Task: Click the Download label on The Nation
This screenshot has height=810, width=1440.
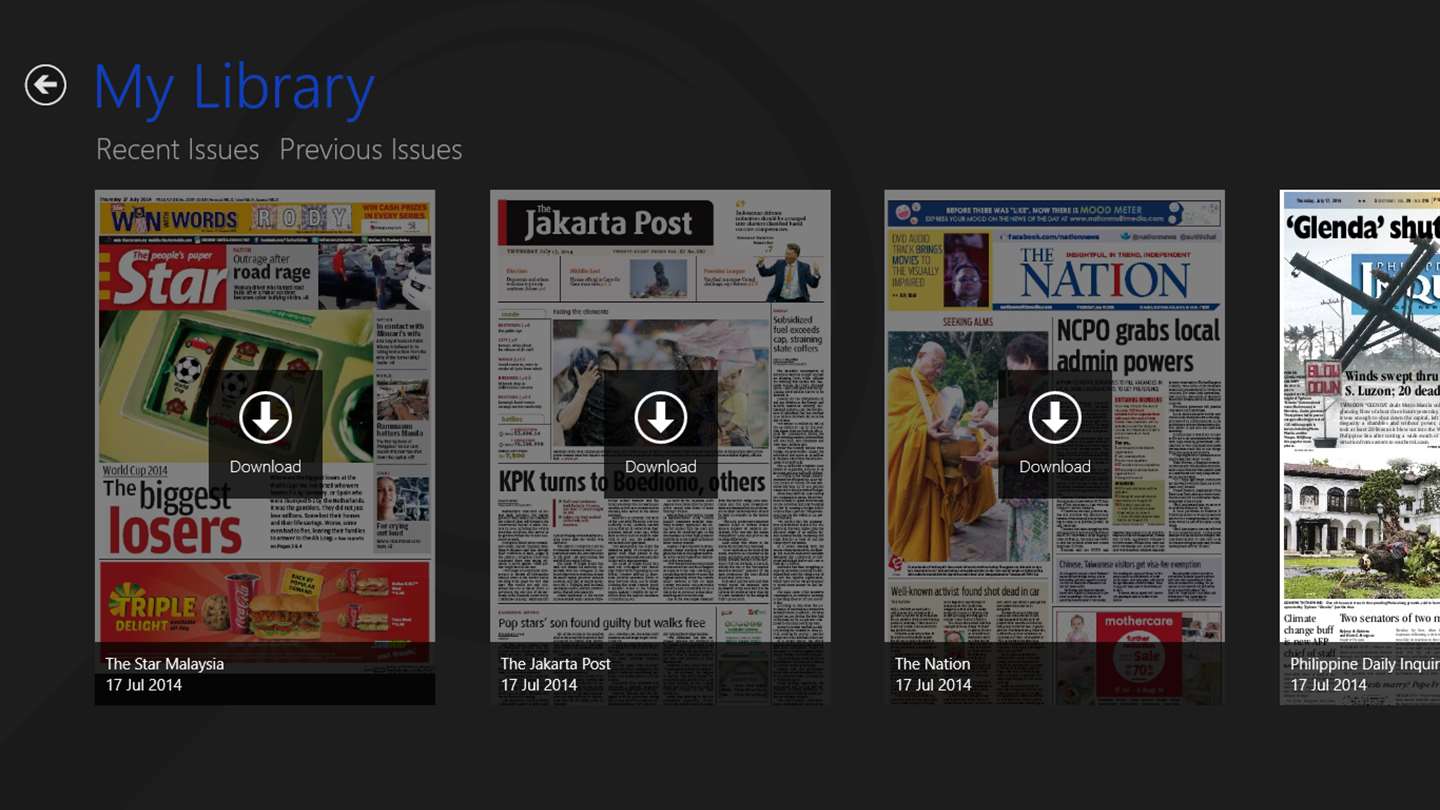Action: [1055, 467]
